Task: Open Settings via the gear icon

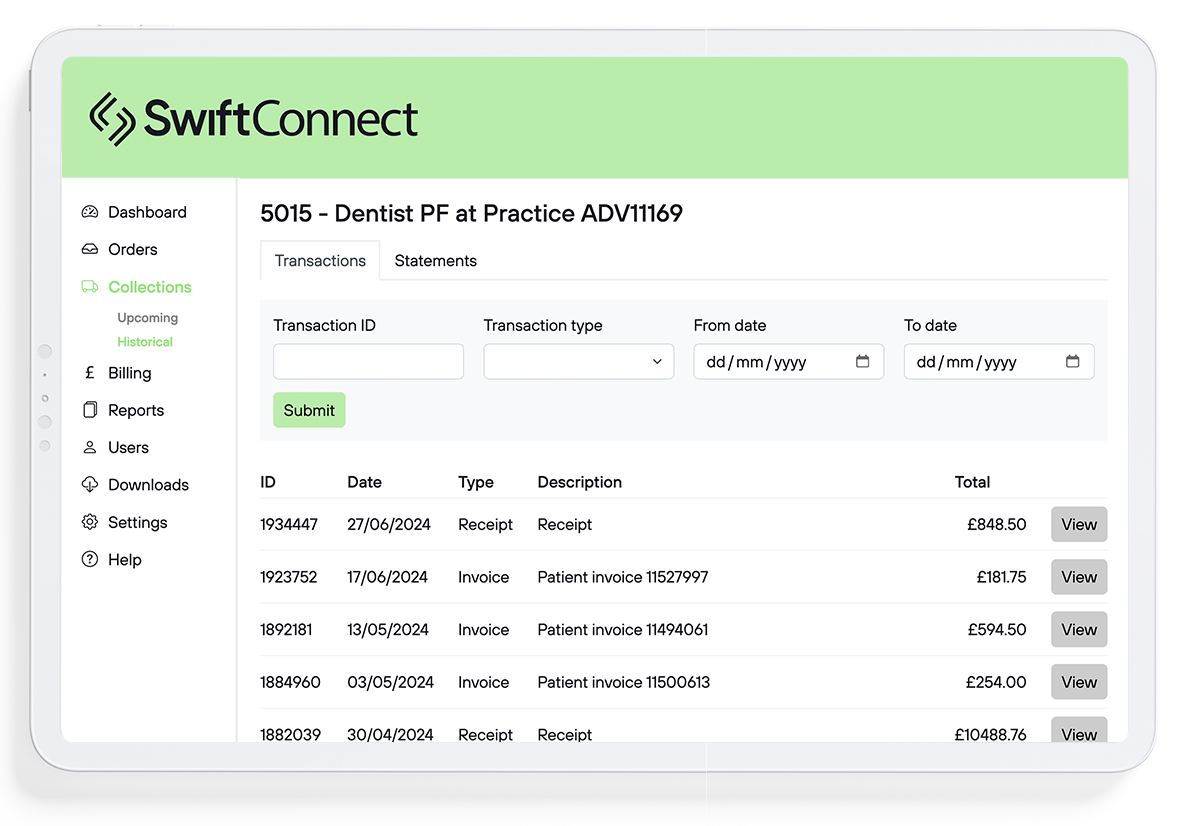Action: coord(91,522)
